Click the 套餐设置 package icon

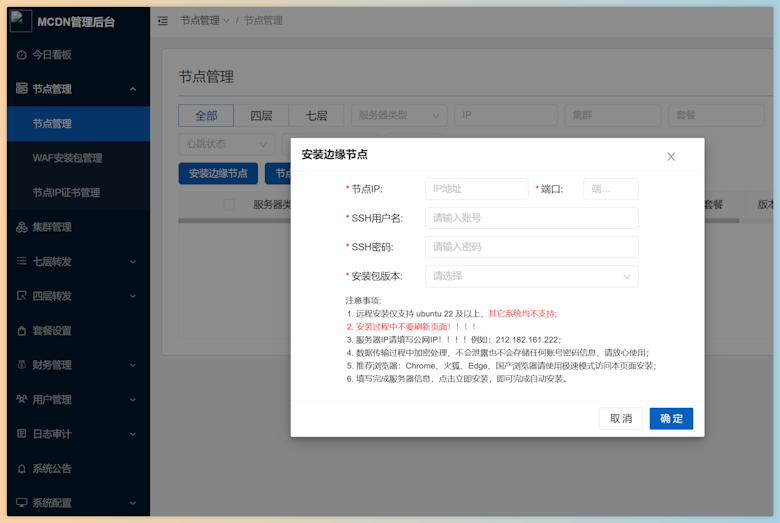click(21, 331)
